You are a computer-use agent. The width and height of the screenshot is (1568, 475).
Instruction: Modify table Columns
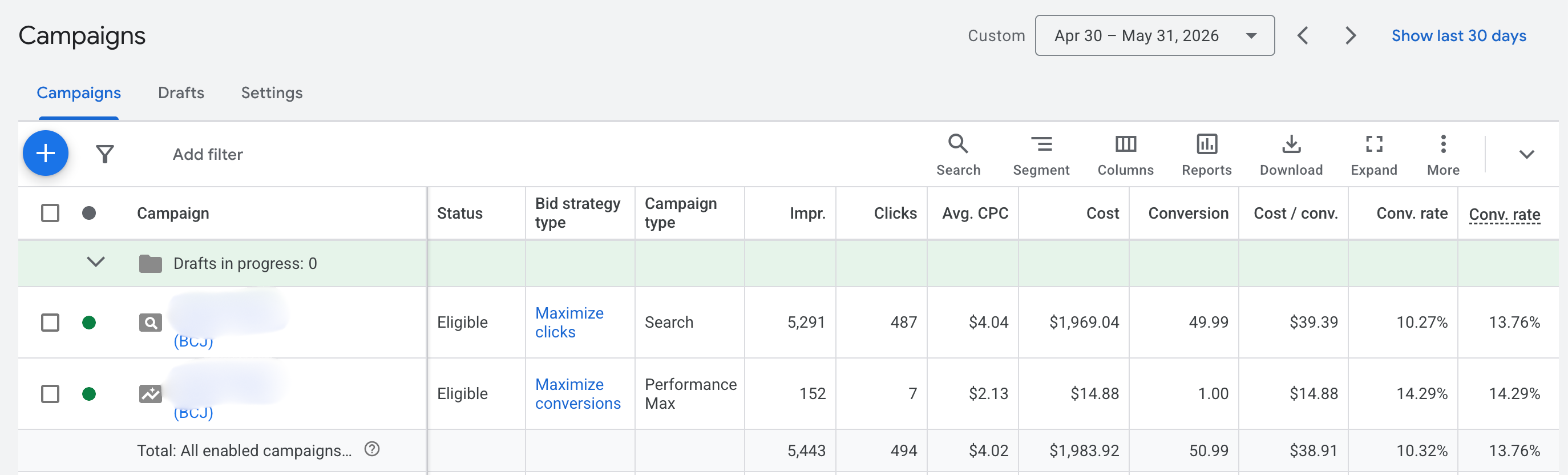tap(1125, 155)
